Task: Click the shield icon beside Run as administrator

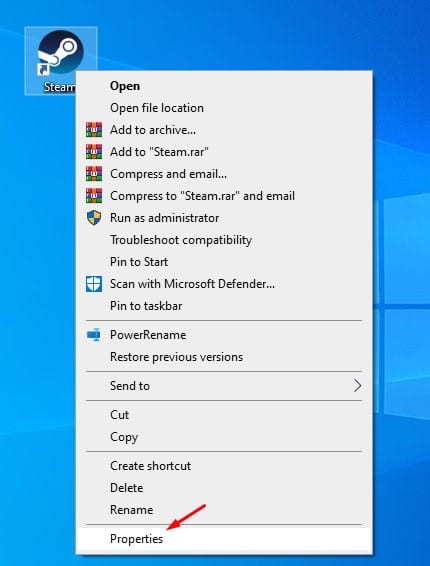Action: pos(94,218)
